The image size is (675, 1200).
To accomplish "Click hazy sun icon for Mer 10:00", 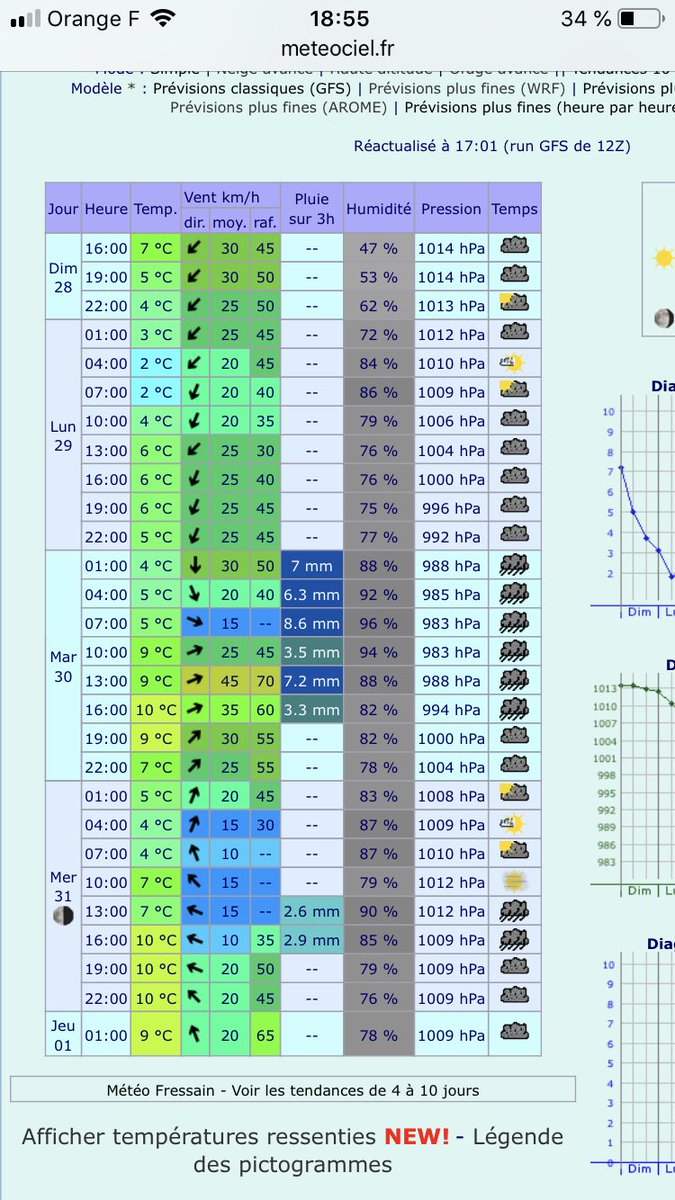I will point(514,882).
